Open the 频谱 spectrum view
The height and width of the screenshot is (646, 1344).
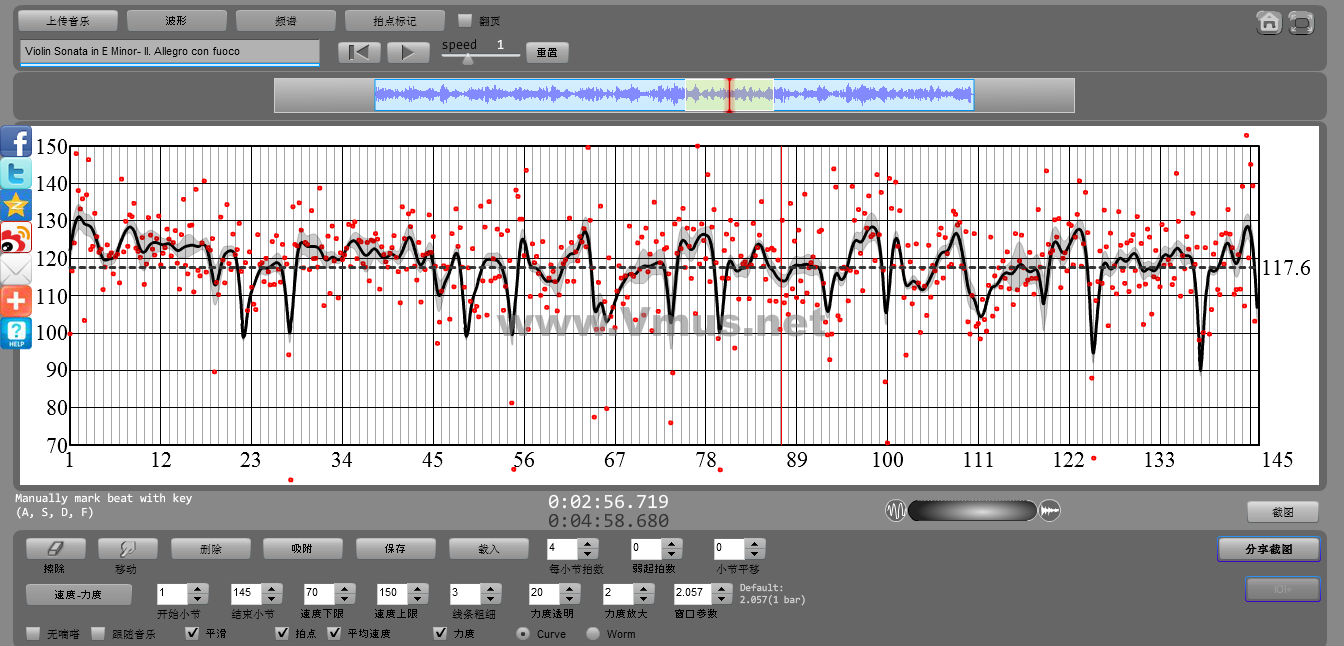[285, 20]
